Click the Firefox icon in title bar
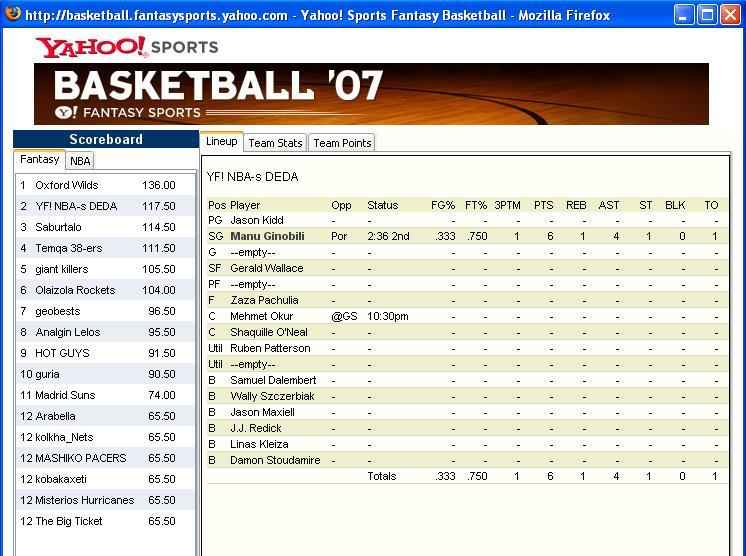 12,14
